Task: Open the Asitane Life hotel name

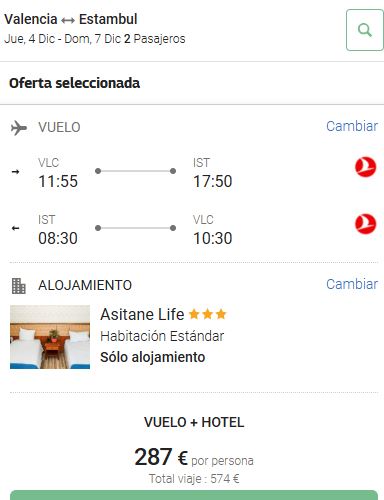Action: point(142,314)
